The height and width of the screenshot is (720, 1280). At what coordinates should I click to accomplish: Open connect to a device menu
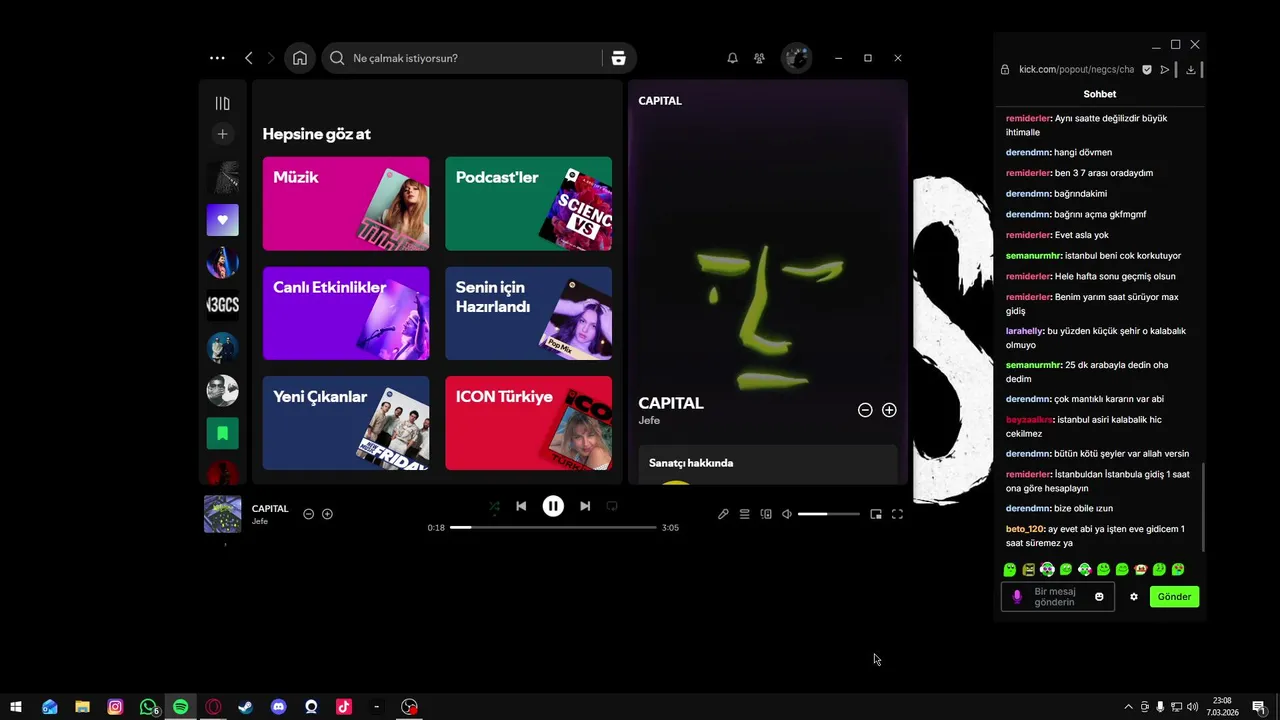coord(766,514)
